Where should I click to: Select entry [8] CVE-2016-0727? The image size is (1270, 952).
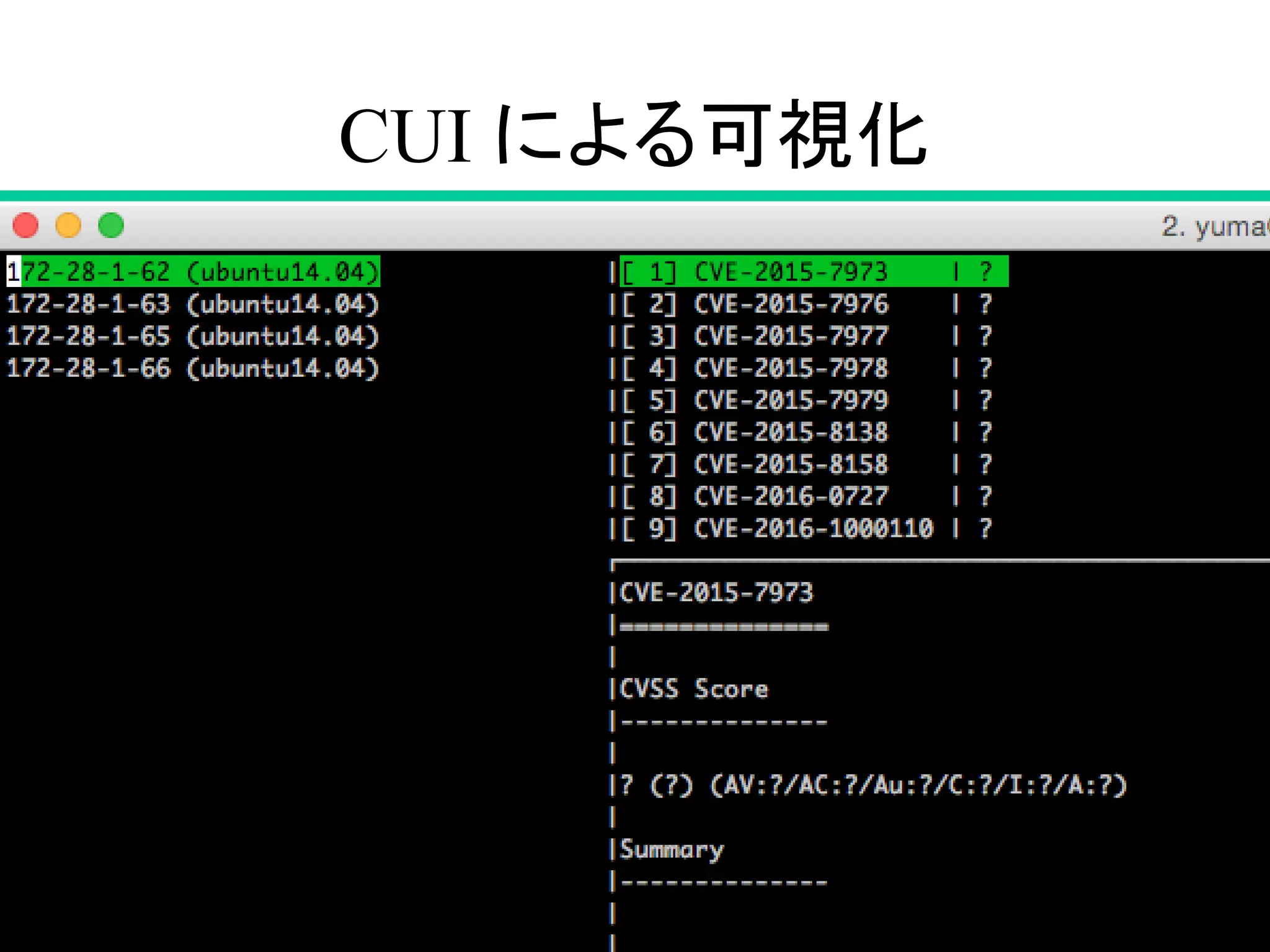[806, 496]
